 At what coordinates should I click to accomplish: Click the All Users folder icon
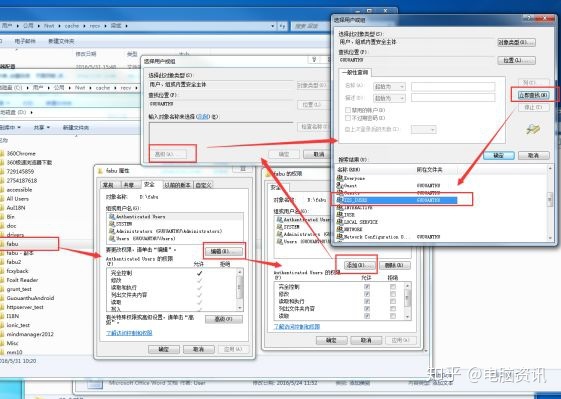click(2, 199)
